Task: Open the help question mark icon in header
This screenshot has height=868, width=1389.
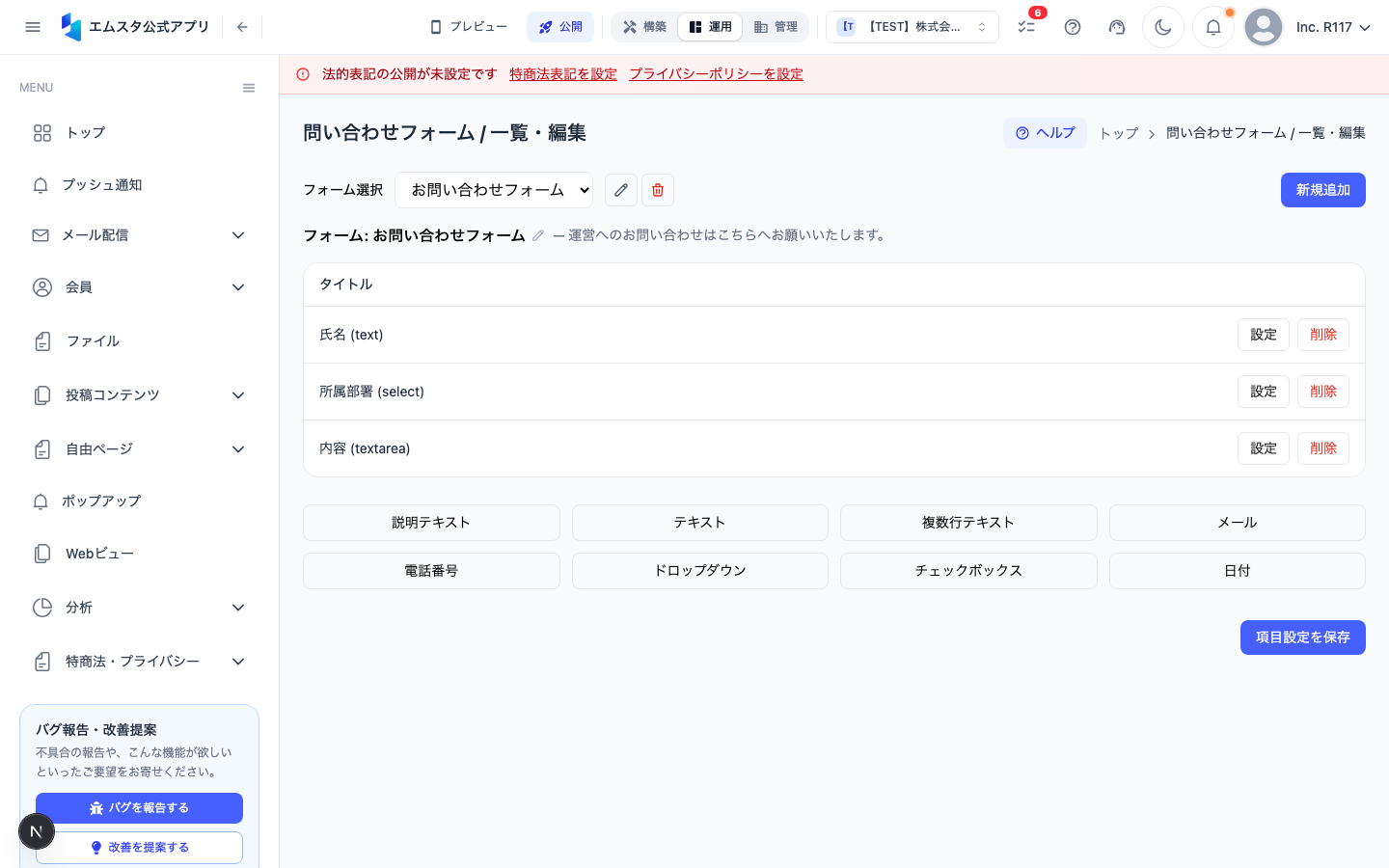Action: click(1073, 27)
